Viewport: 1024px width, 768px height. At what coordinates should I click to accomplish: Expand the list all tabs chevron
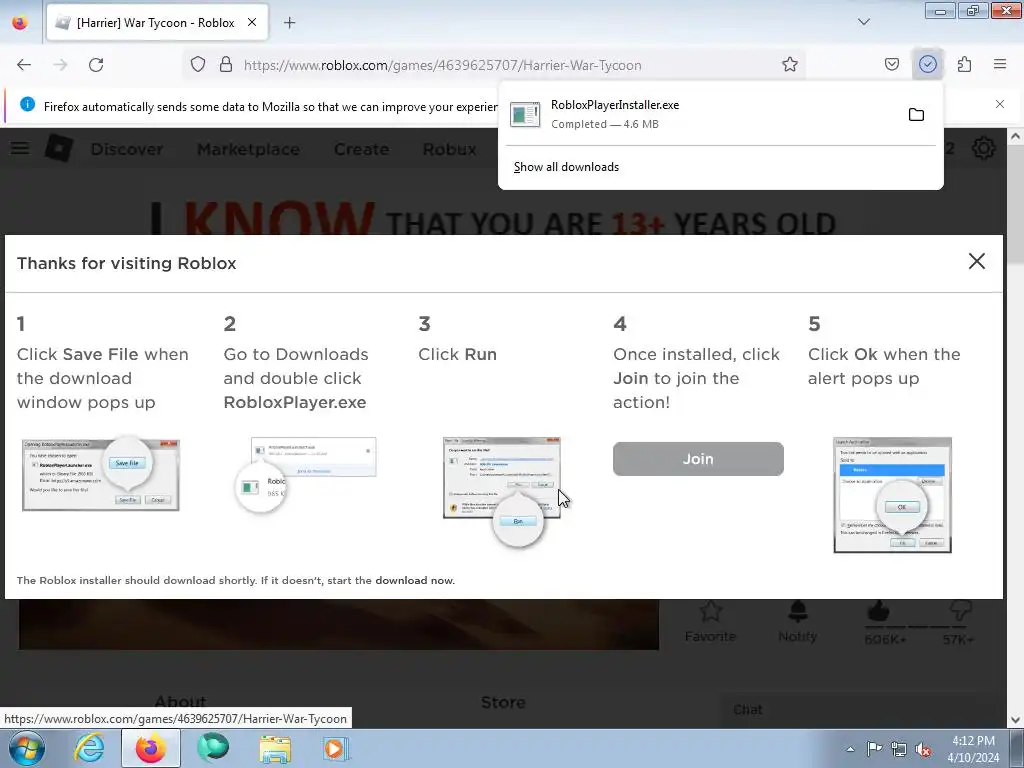(x=863, y=22)
